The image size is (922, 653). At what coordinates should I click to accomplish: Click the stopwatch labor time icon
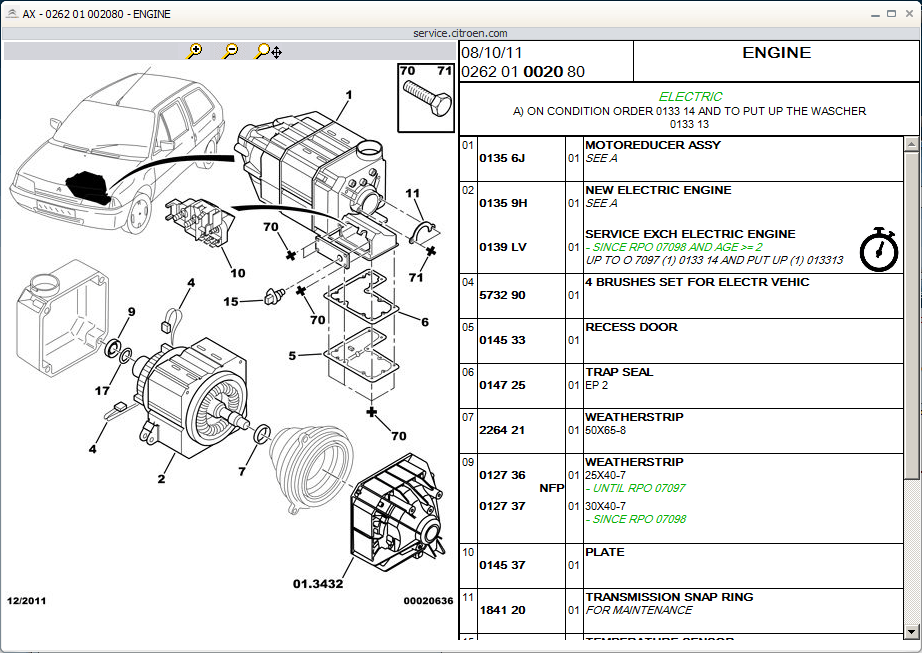click(878, 248)
